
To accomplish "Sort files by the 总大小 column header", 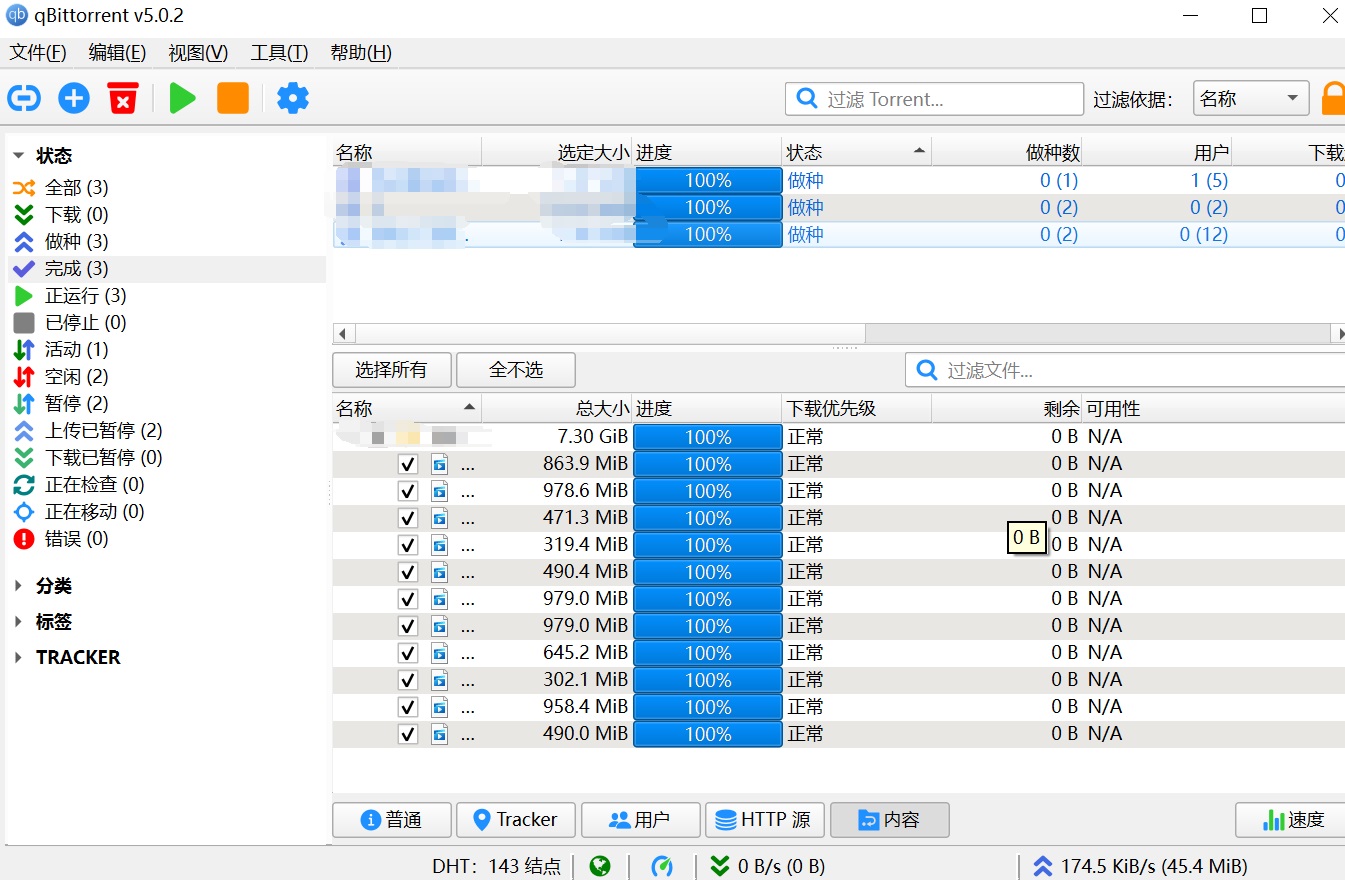I will [557, 408].
